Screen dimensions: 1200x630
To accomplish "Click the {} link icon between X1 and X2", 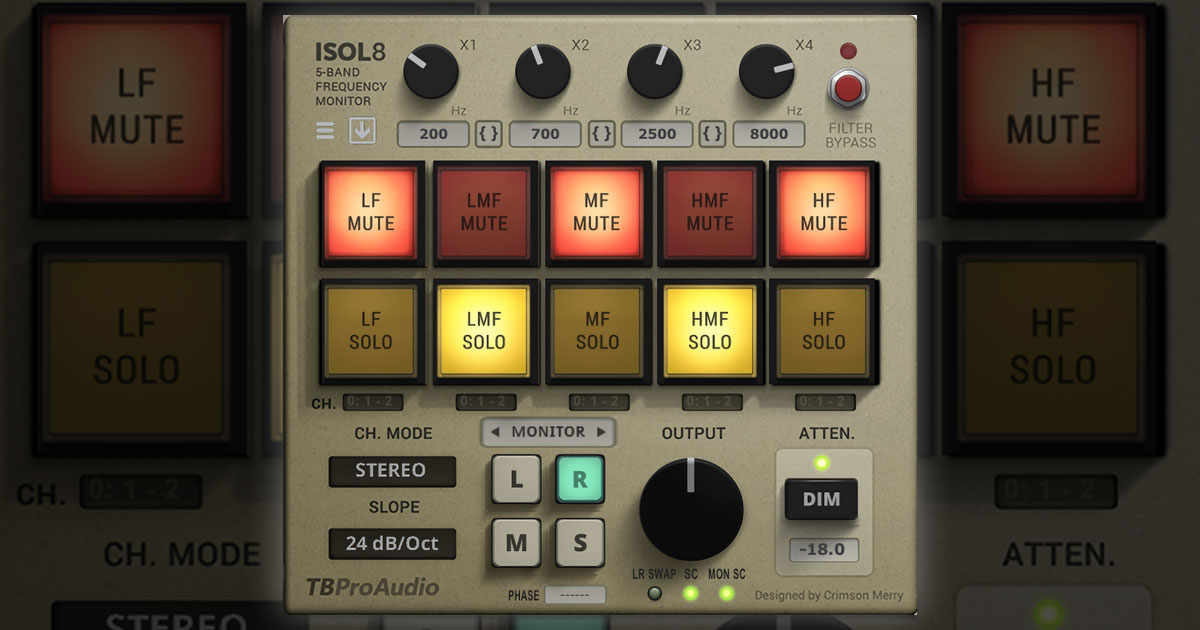I will pos(489,134).
